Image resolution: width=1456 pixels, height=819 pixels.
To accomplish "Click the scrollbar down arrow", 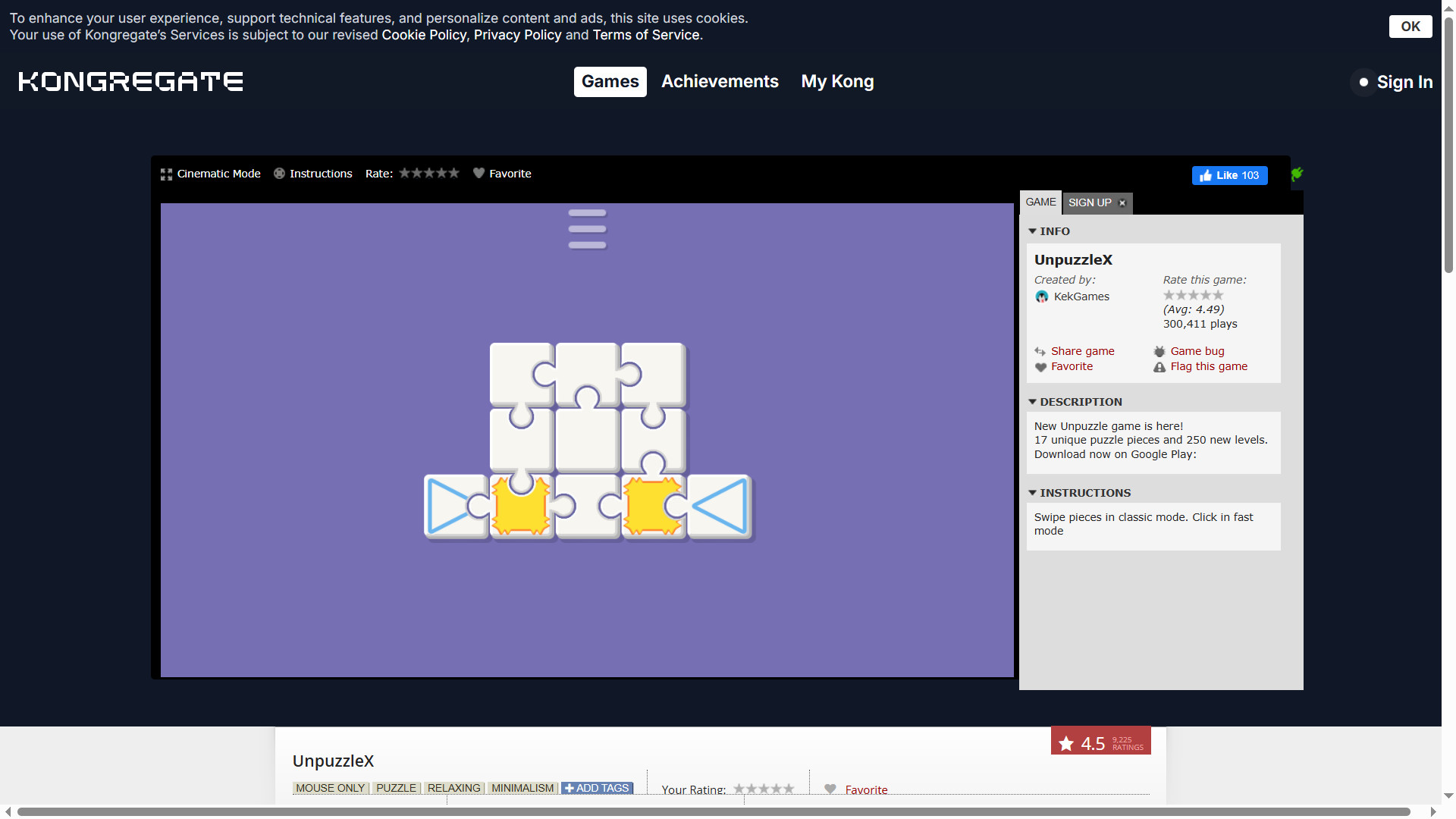I will click(x=1448, y=796).
